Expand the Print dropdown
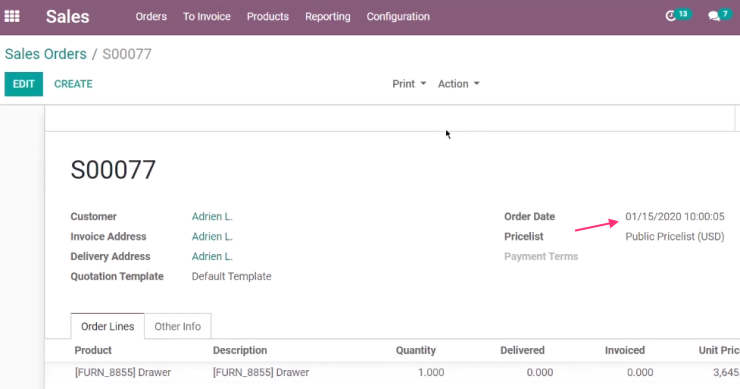 pos(409,84)
